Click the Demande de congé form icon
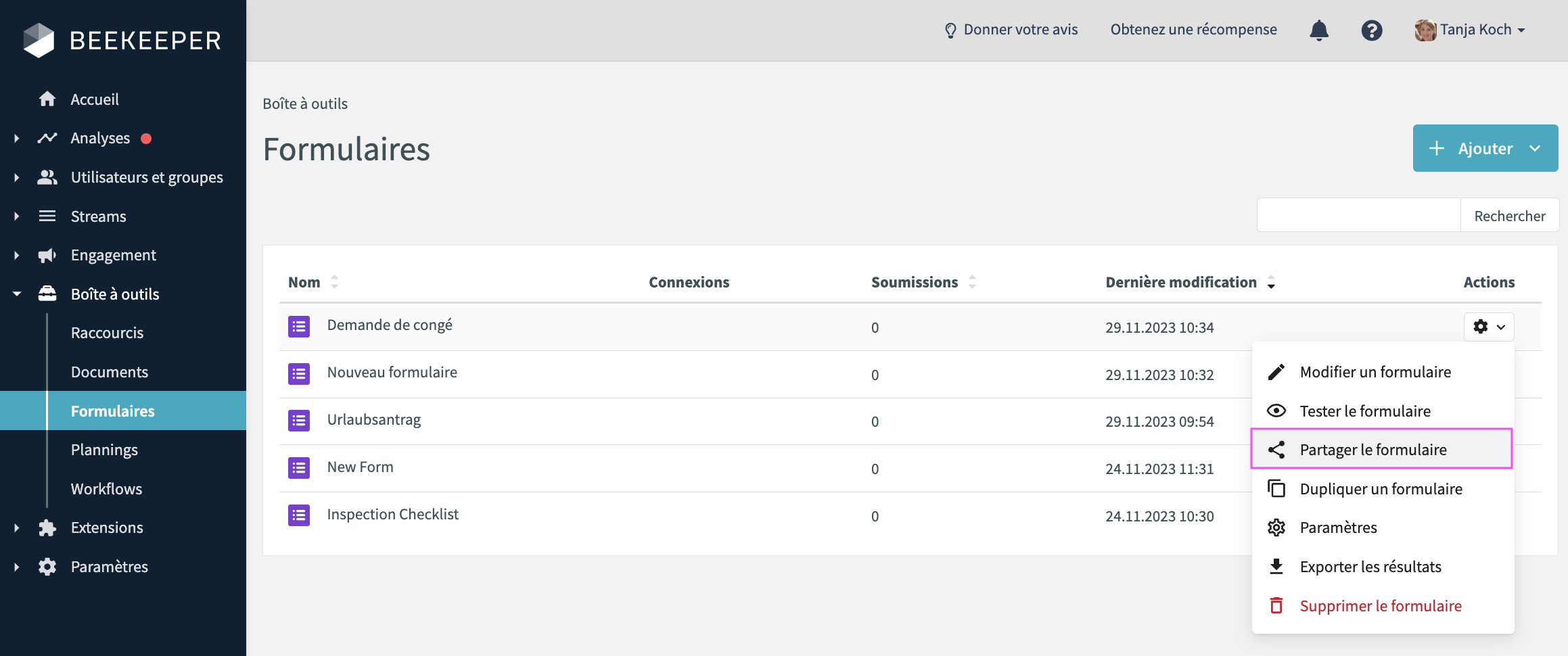The height and width of the screenshot is (656, 1568). [299, 327]
